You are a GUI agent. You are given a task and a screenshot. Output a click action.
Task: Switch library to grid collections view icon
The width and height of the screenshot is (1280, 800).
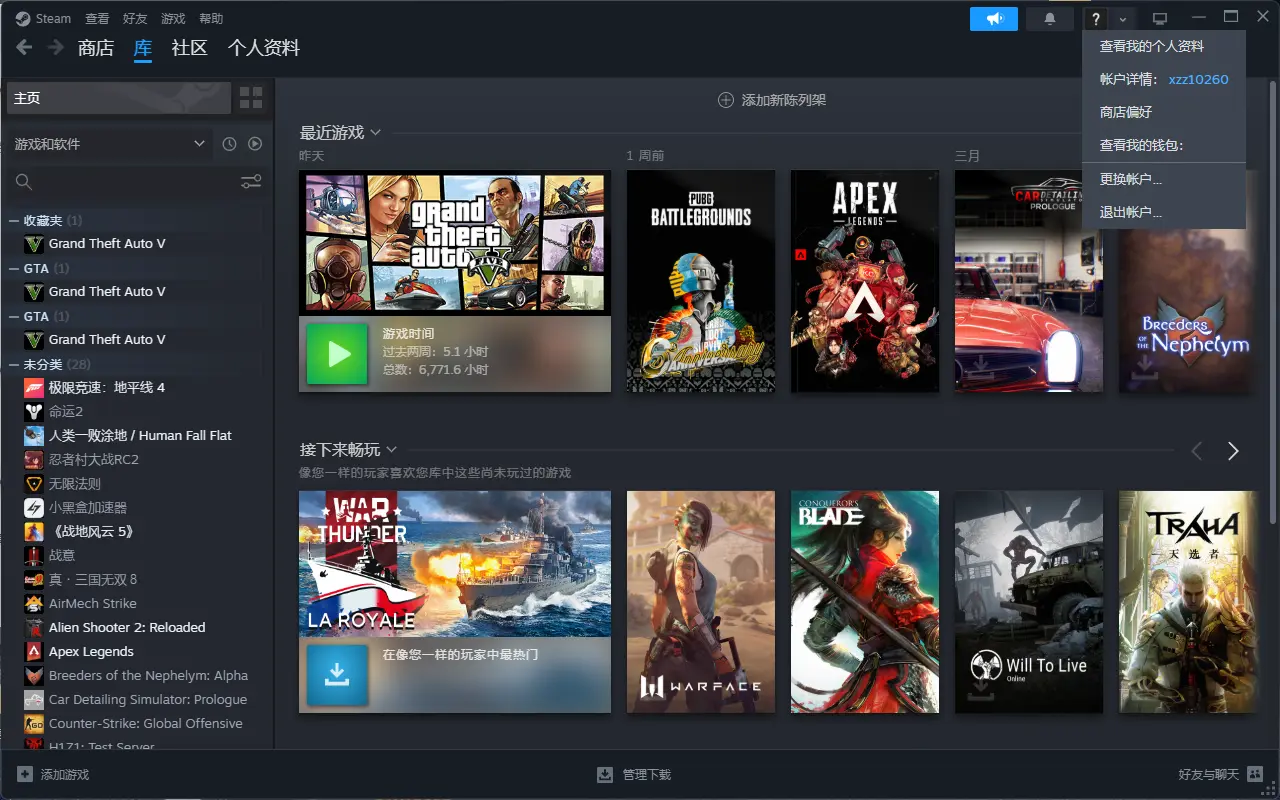click(x=251, y=98)
